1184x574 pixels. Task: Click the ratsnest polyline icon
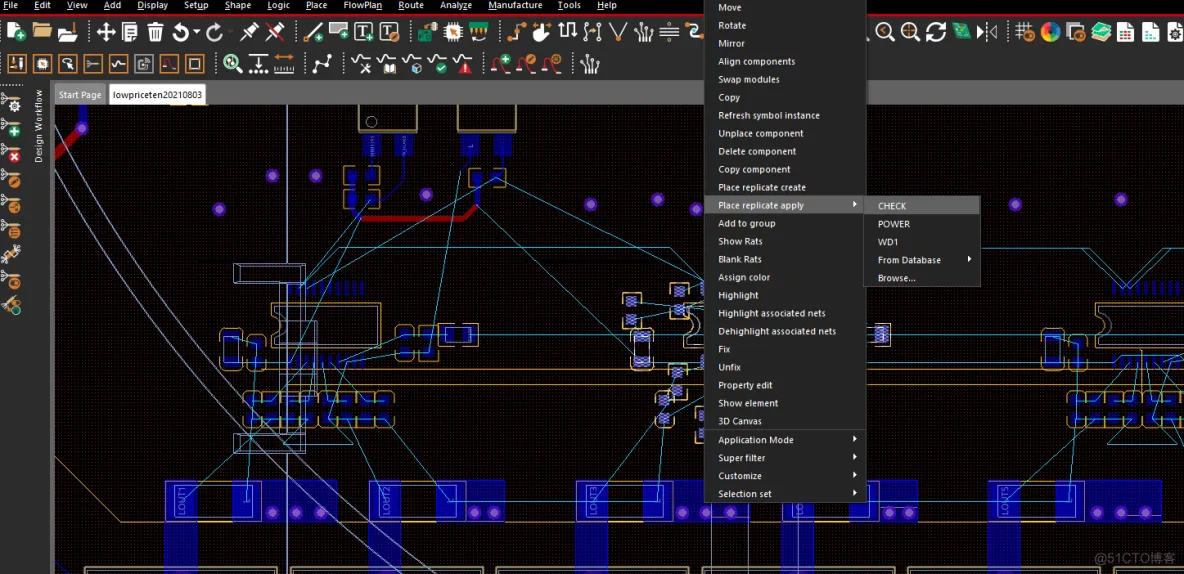pyautogui.click(x=322, y=63)
